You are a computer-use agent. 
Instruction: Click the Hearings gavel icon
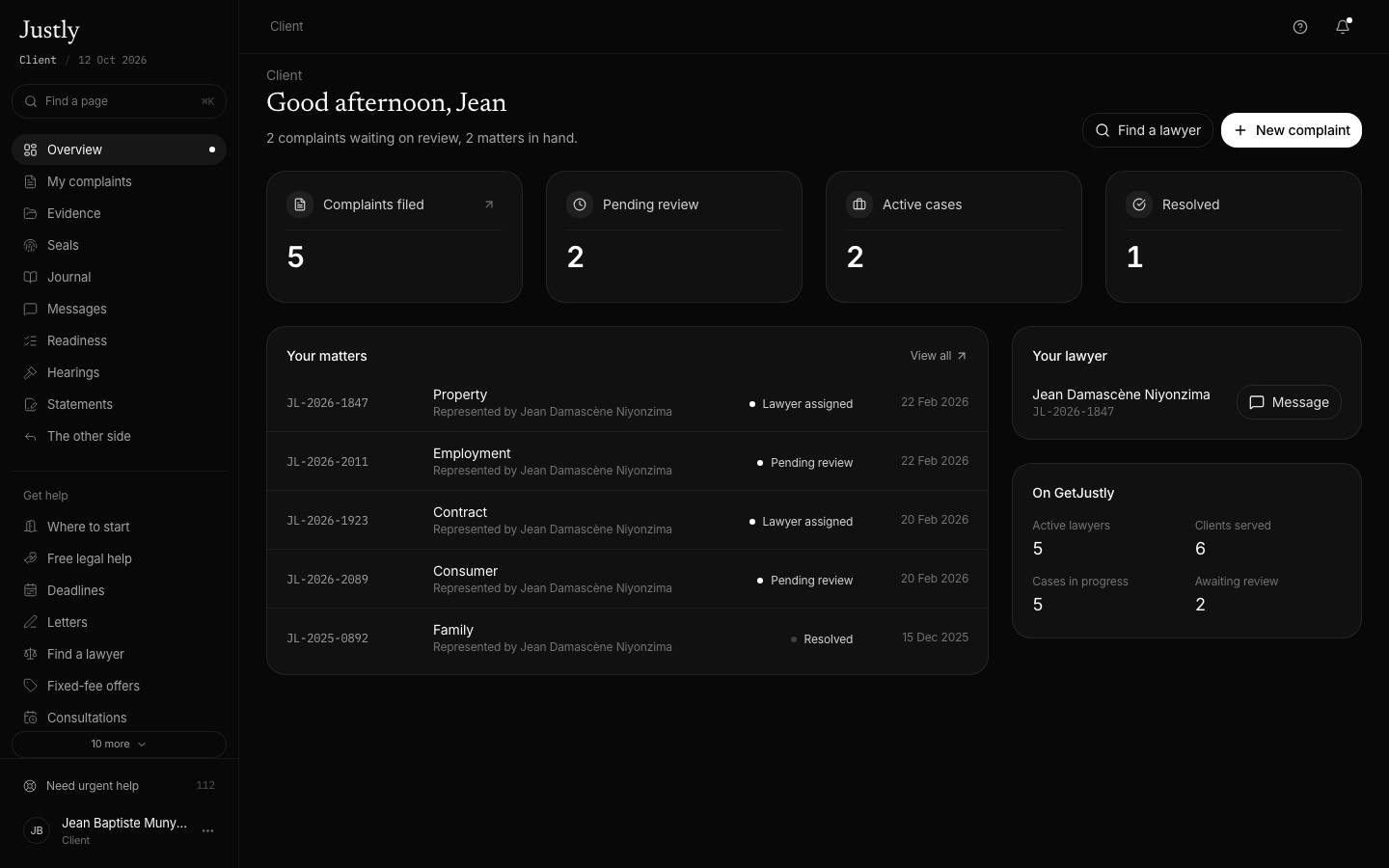click(31, 373)
